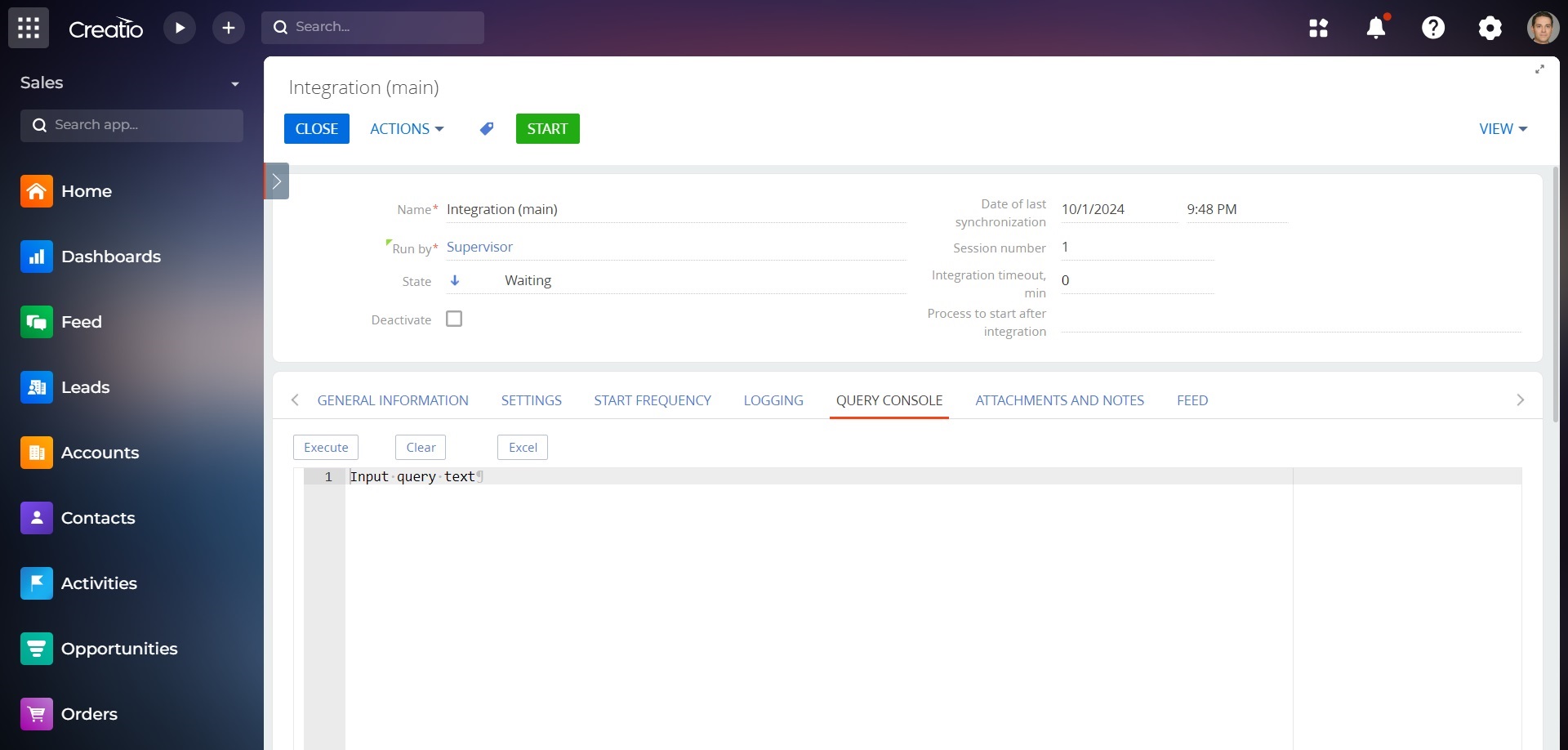This screenshot has height=750, width=1568.
Task: Toggle the Deactivate checkbox
Action: [454, 319]
